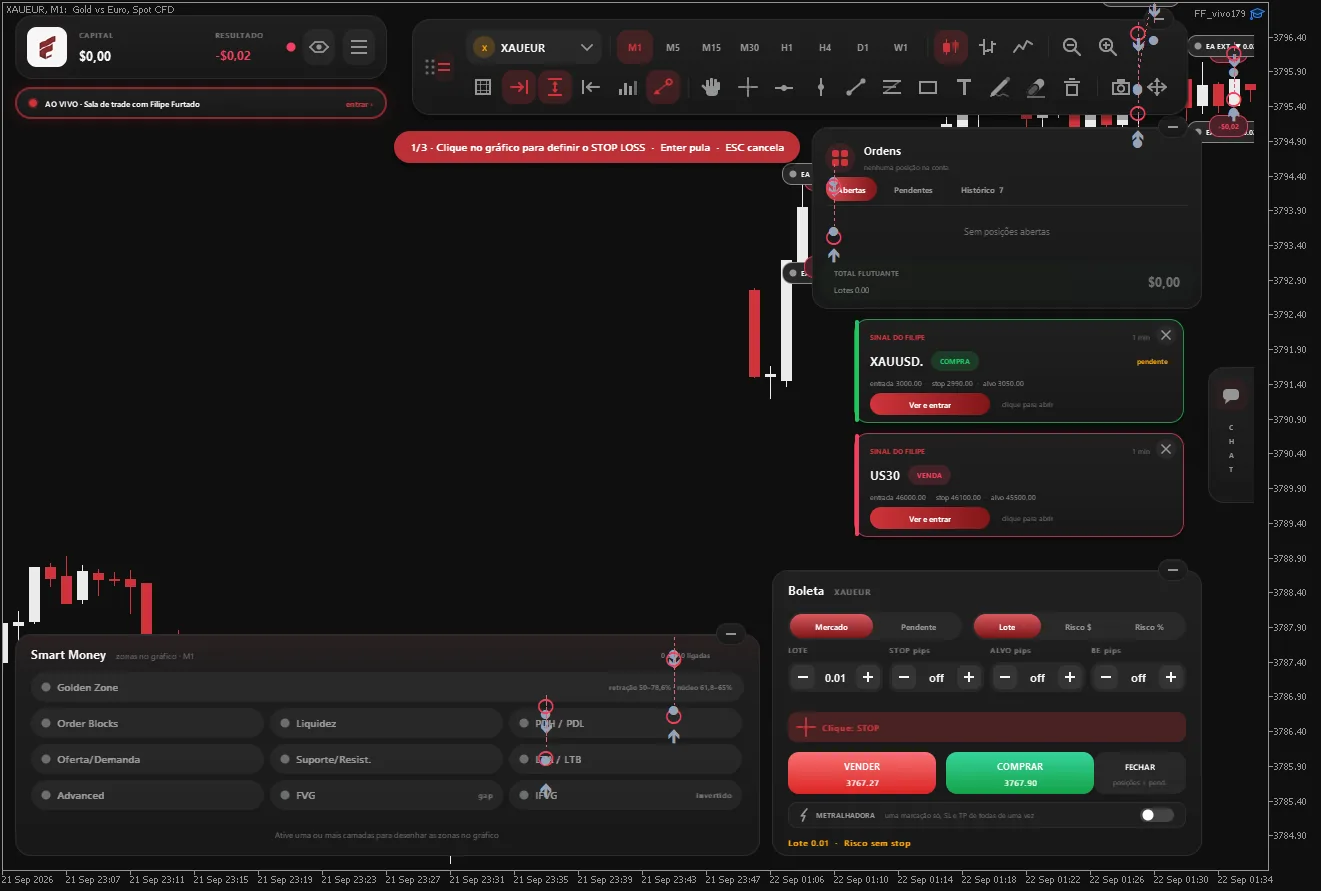Viewport: 1321px width, 891px height.
Task: Toggle capital visibility eye icon
Action: click(x=319, y=47)
